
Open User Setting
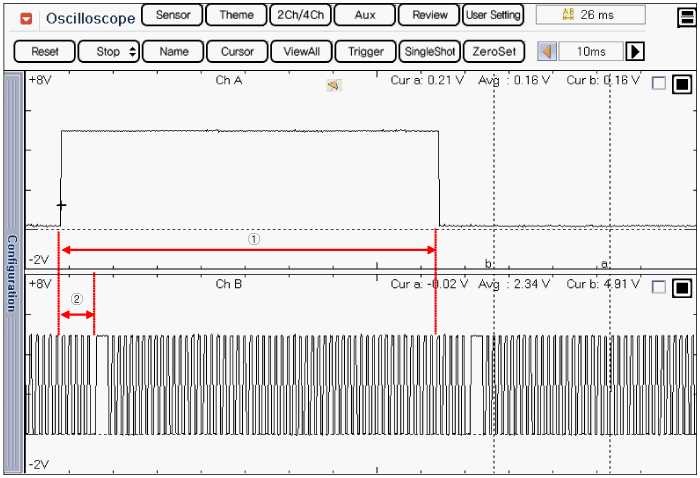pyautogui.click(x=493, y=15)
